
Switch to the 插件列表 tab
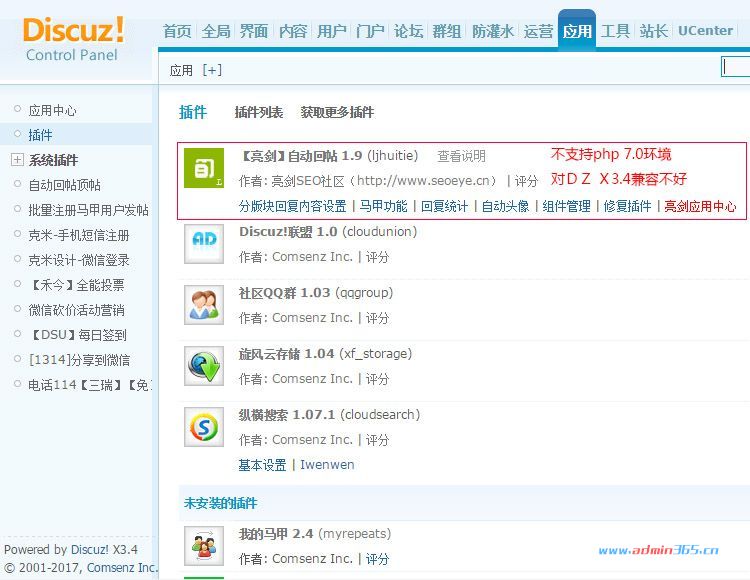pos(259,112)
